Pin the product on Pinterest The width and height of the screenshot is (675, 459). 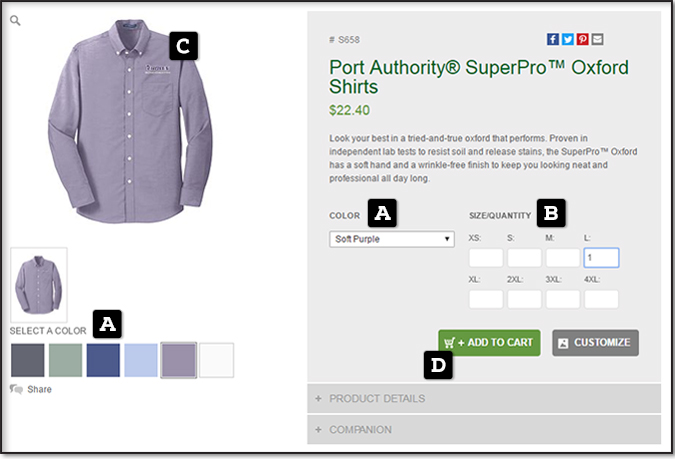click(x=582, y=39)
